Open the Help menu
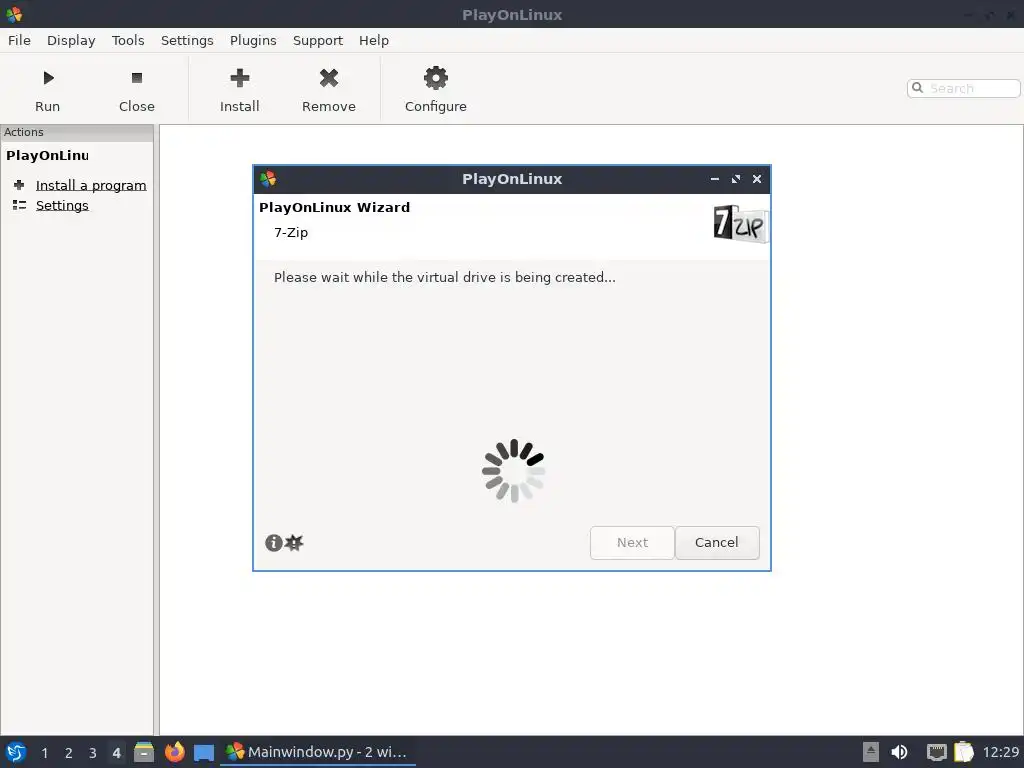Screen dimensions: 1024x768 [374, 40]
